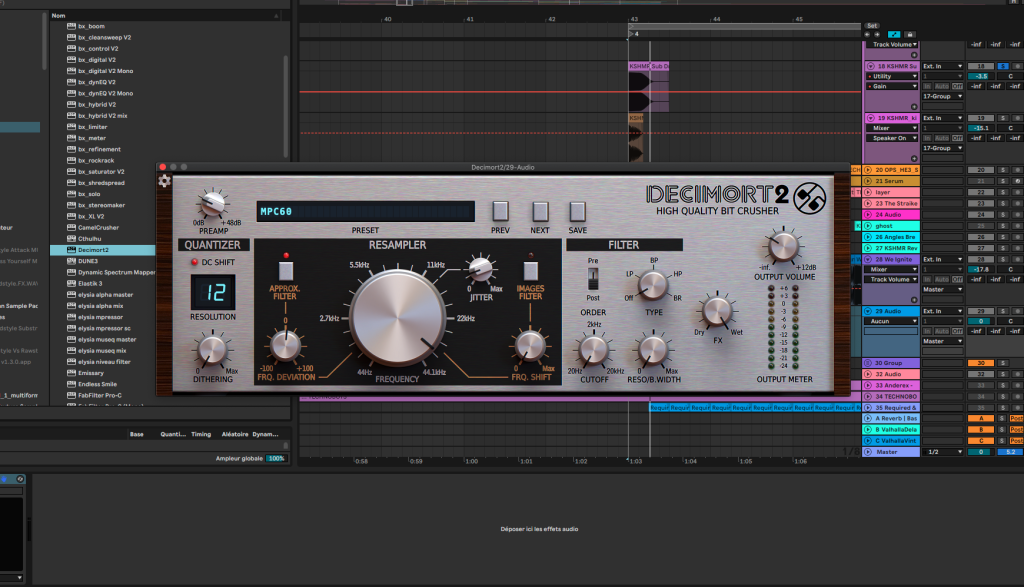1024x587 pixels.
Task: Open the Utility device chooser dropdown
Action: coord(890,76)
